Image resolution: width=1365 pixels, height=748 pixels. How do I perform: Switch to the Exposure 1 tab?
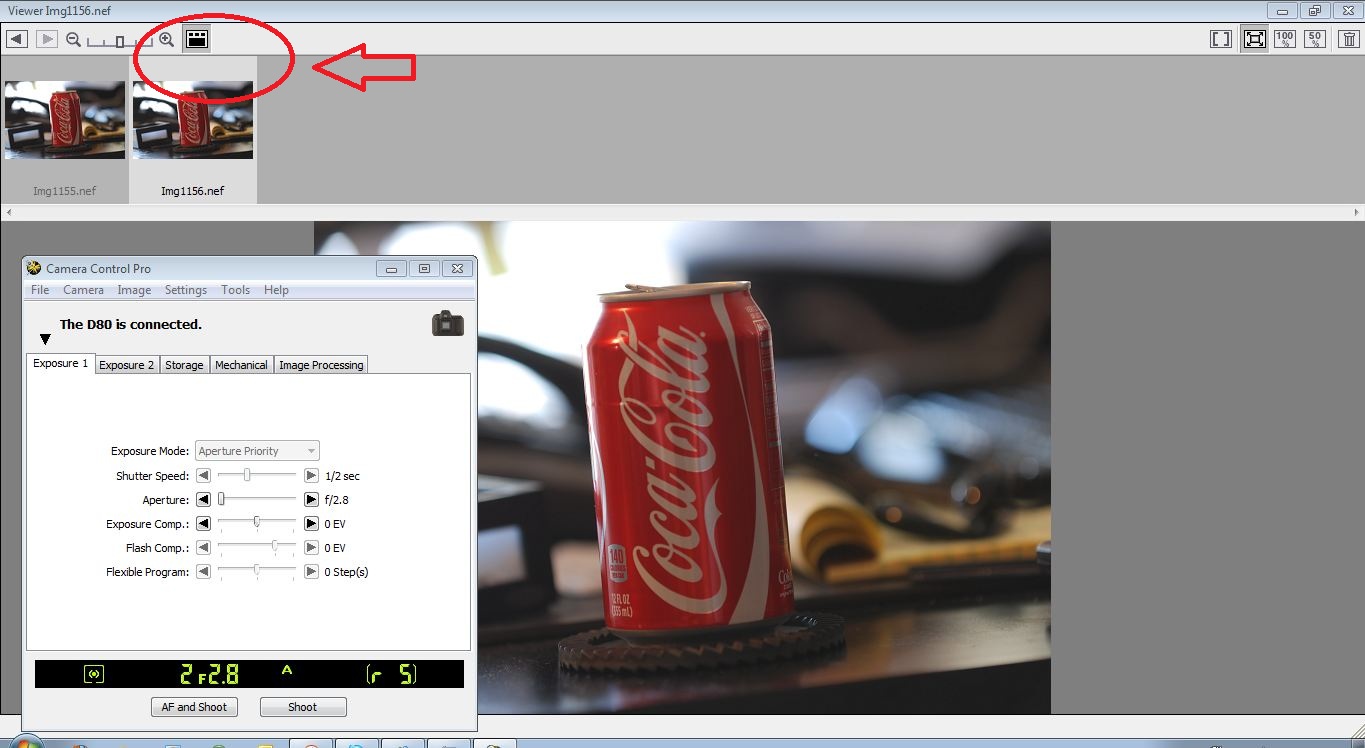point(60,363)
